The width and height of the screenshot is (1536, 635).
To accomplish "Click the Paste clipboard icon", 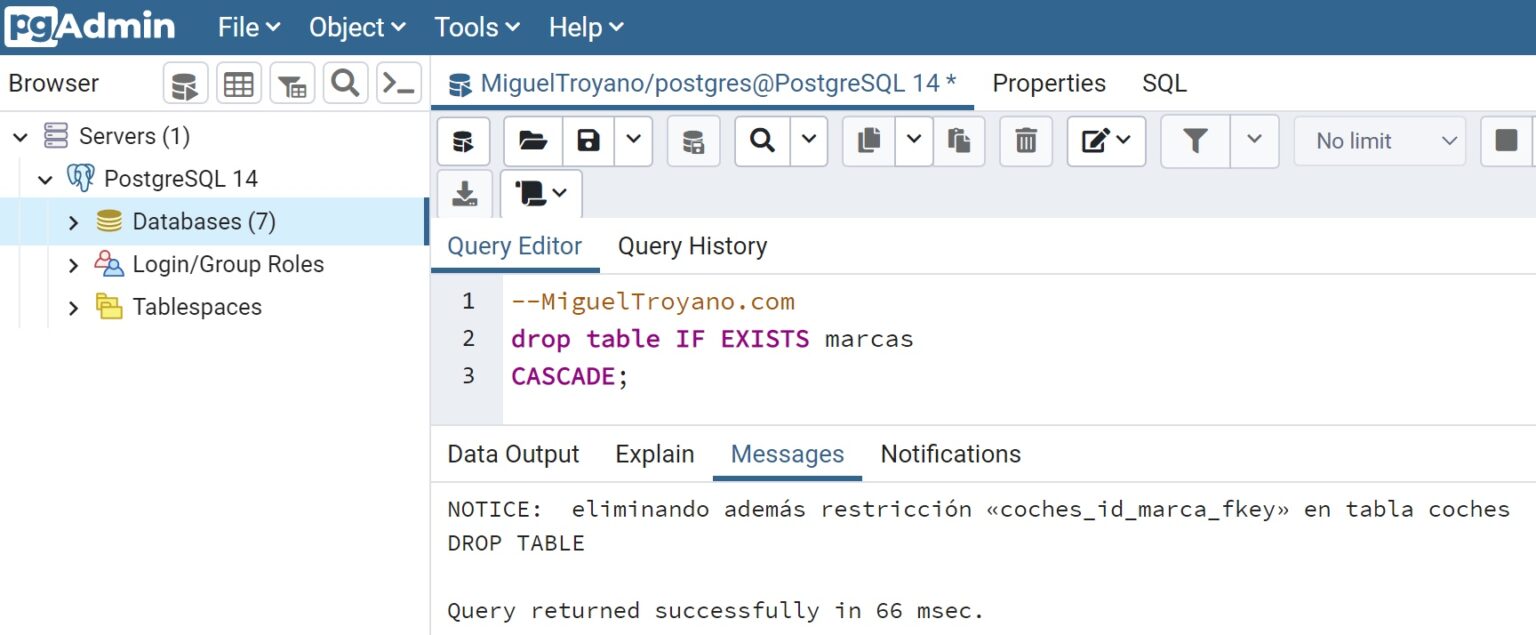I will [x=959, y=141].
